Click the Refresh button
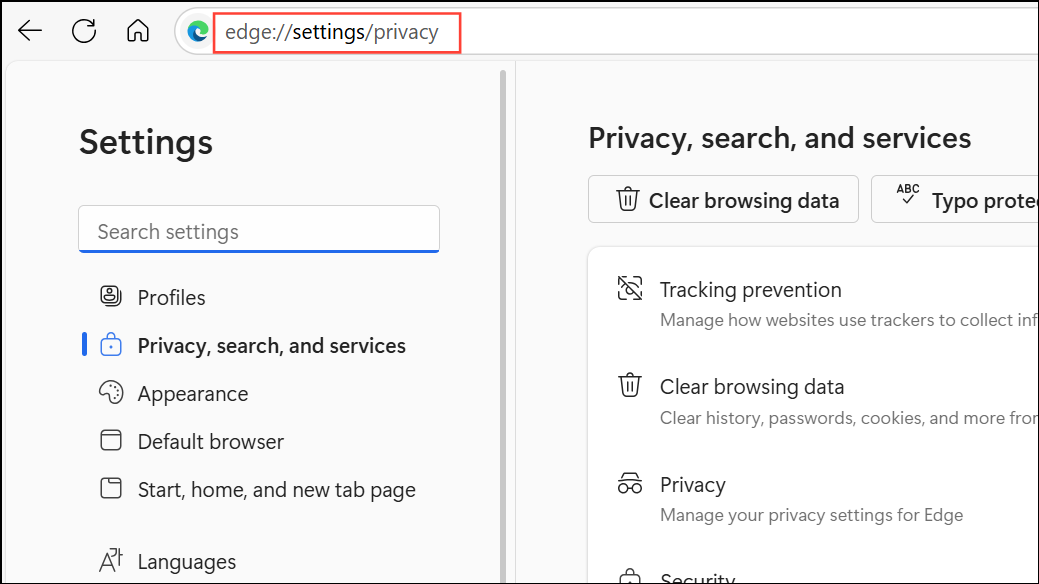Image resolution: width=1039 pixels, height=584 pixels. pyautogui.click(x=84, y=30)
